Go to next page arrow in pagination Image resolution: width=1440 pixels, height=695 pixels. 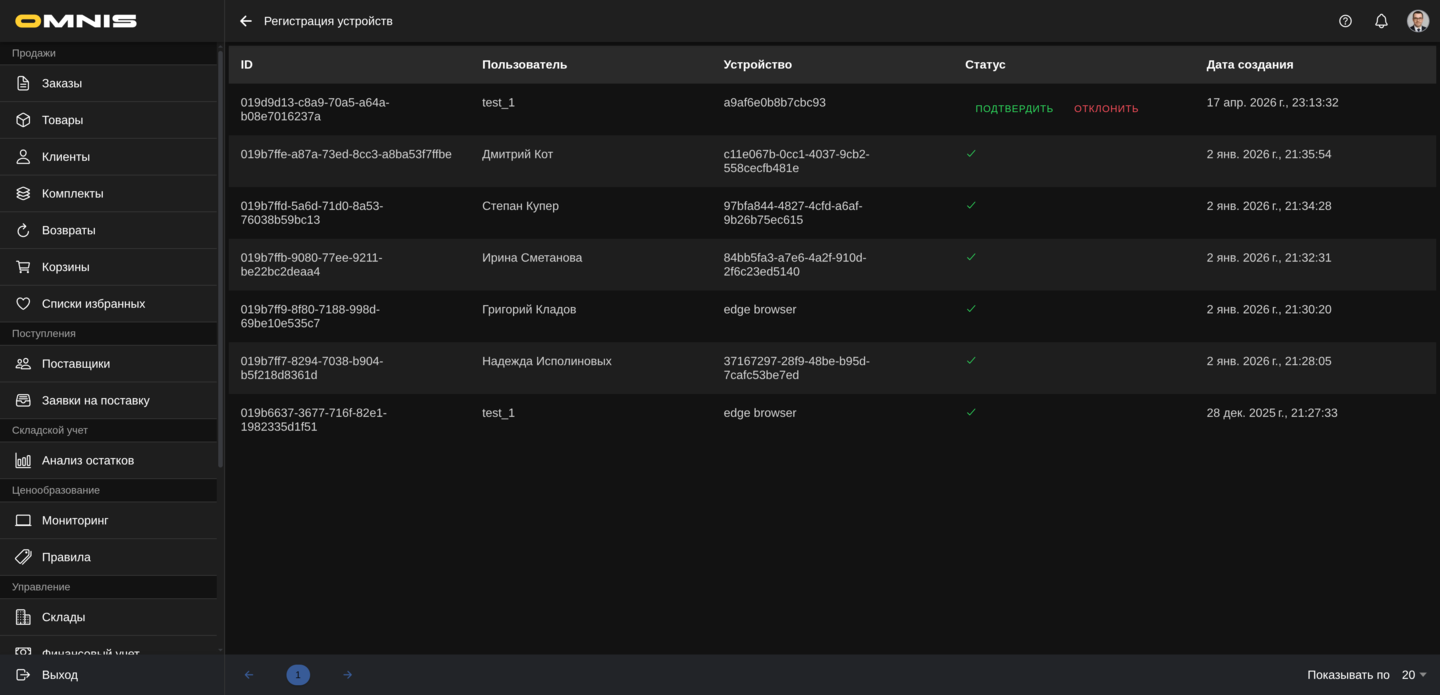pyautogui.click(x=348, y=675)
